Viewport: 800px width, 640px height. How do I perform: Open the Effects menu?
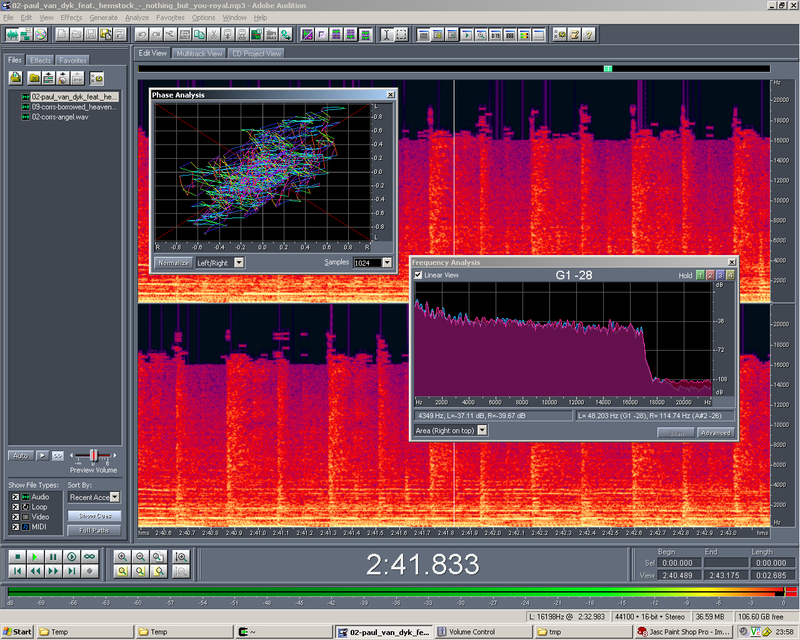(x=71, y=17)
